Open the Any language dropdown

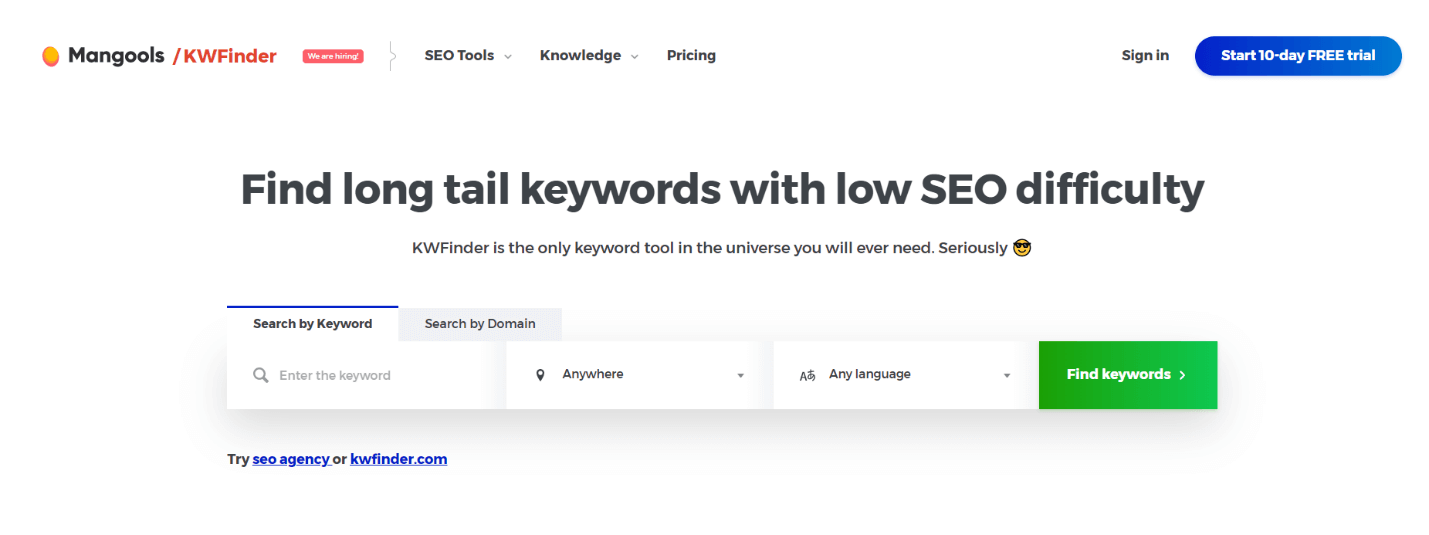click(x=906, y=375)
